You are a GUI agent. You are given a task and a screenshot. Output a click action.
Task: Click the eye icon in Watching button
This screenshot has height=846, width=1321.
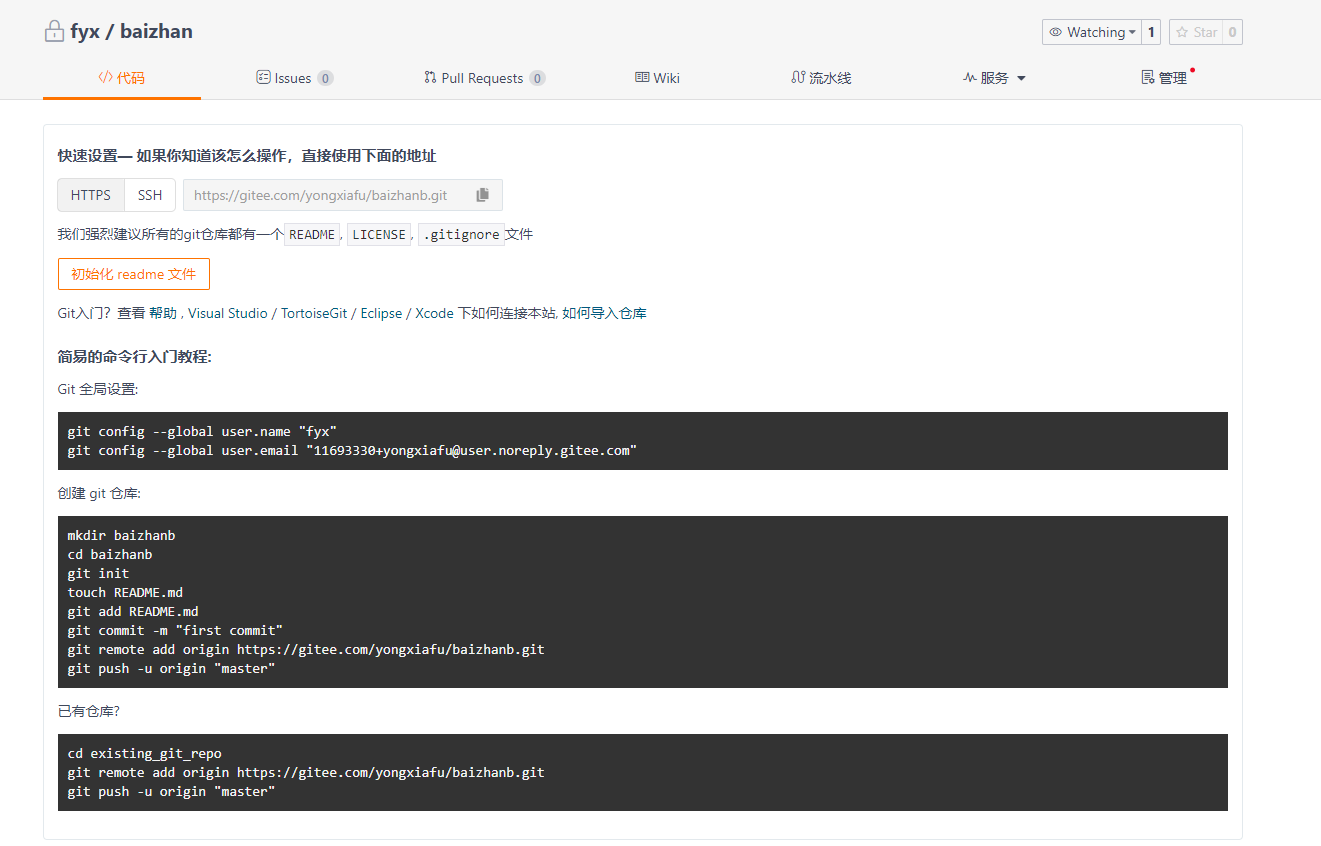[1055, 32]
